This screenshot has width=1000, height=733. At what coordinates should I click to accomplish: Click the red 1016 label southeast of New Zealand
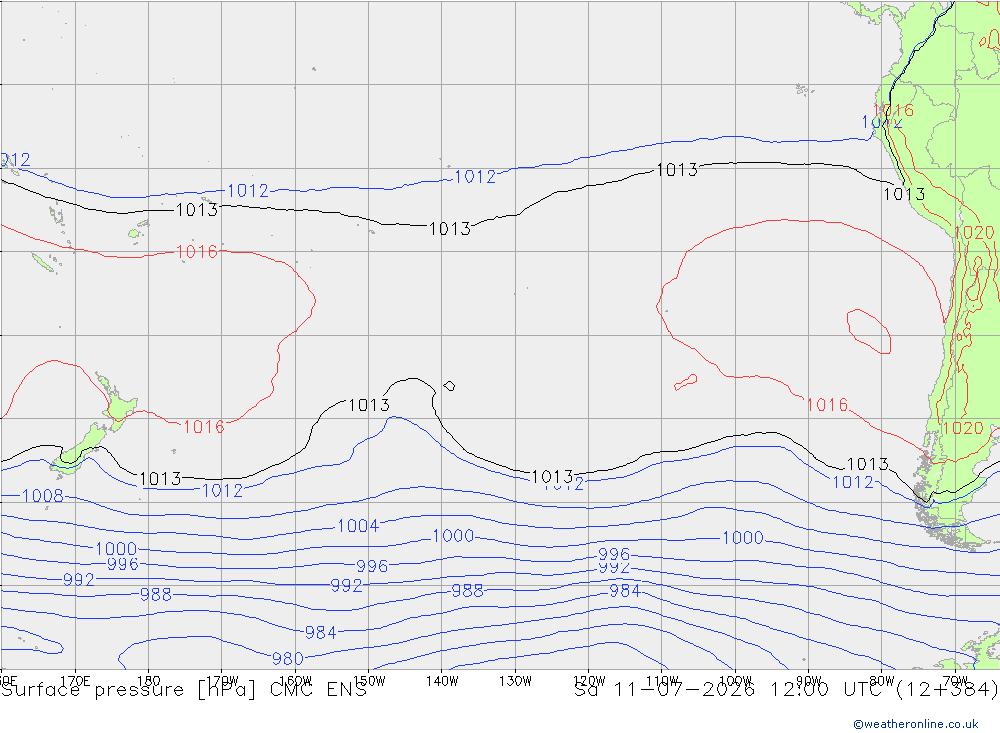tap(204, 427)
